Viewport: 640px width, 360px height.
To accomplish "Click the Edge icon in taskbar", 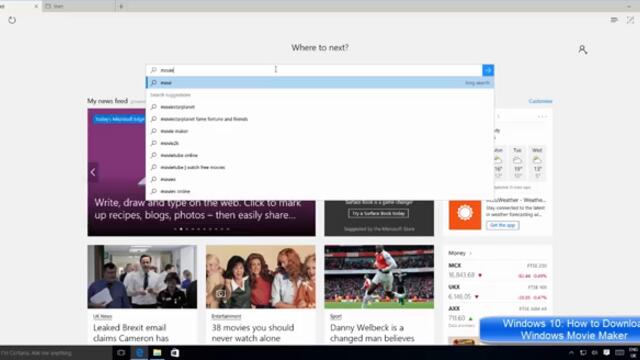I will [x=139, y=353].
